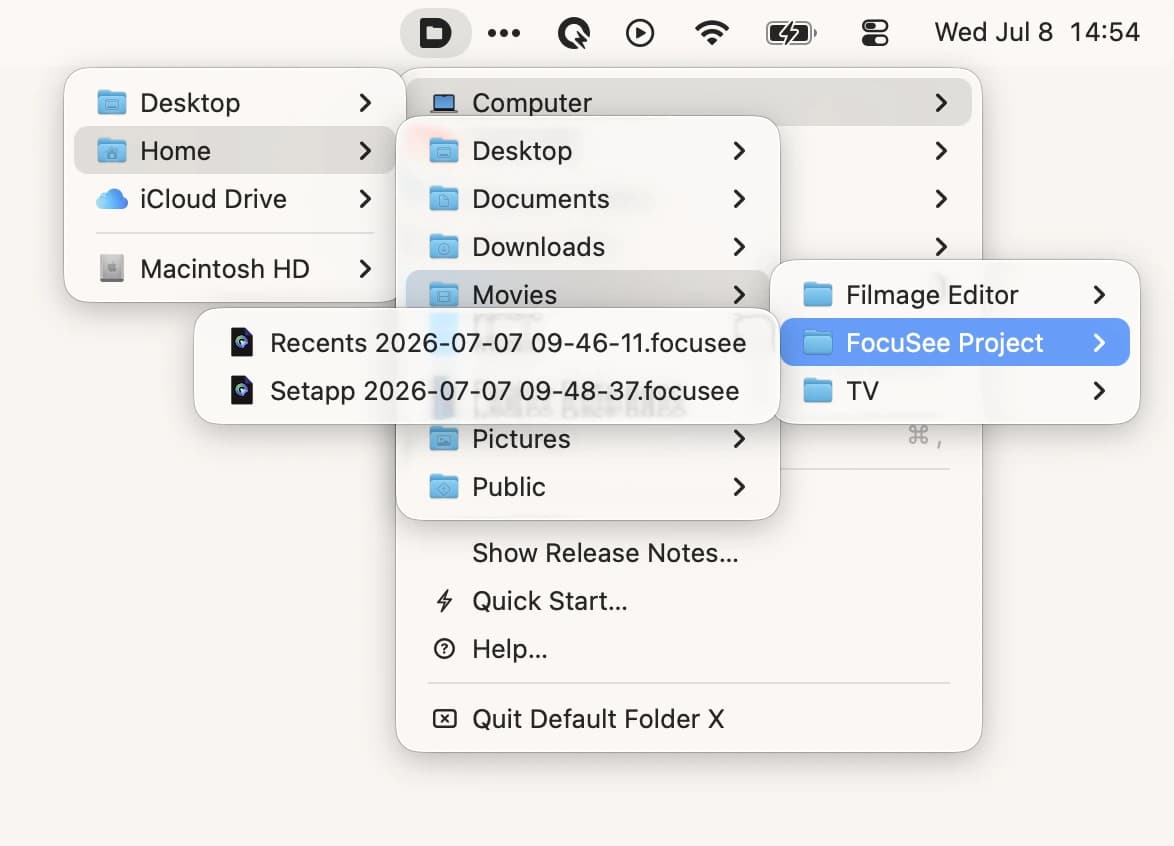Click the Filmage Editor folder icon
The height and width of the screenshot is (846, 1174).
pos(818,295)
